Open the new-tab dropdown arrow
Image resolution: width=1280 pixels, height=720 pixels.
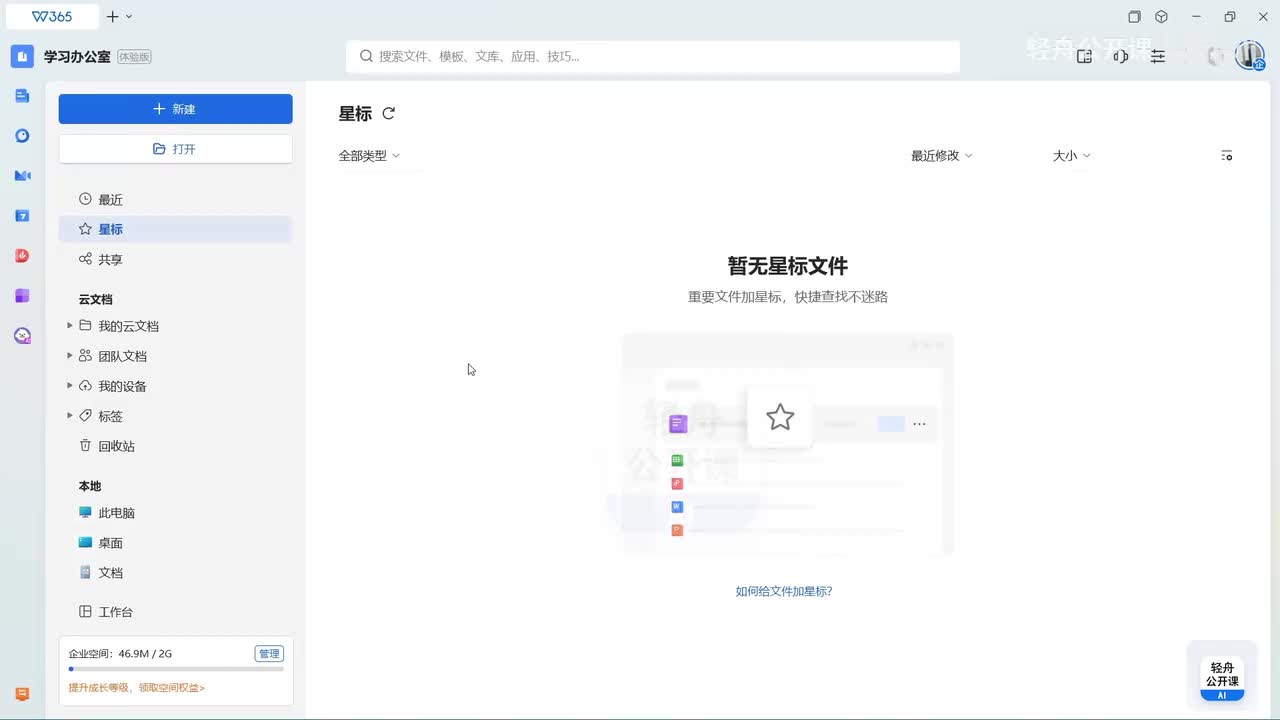click(x=129, y=16)
